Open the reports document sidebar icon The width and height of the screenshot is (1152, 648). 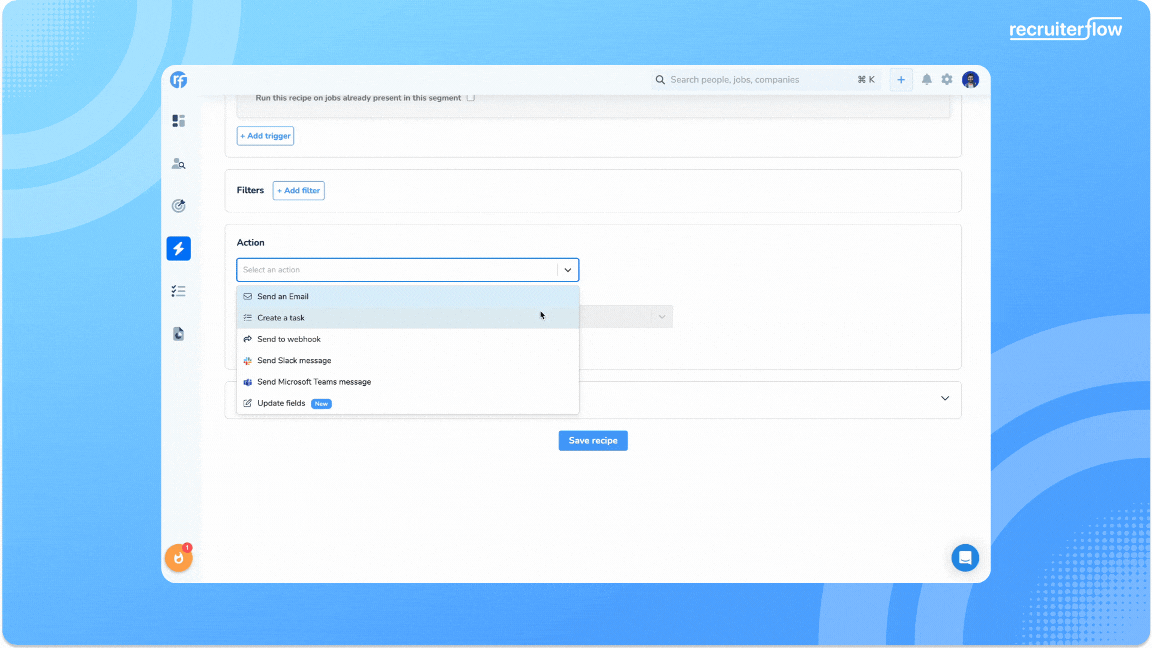tap(179, 334)
